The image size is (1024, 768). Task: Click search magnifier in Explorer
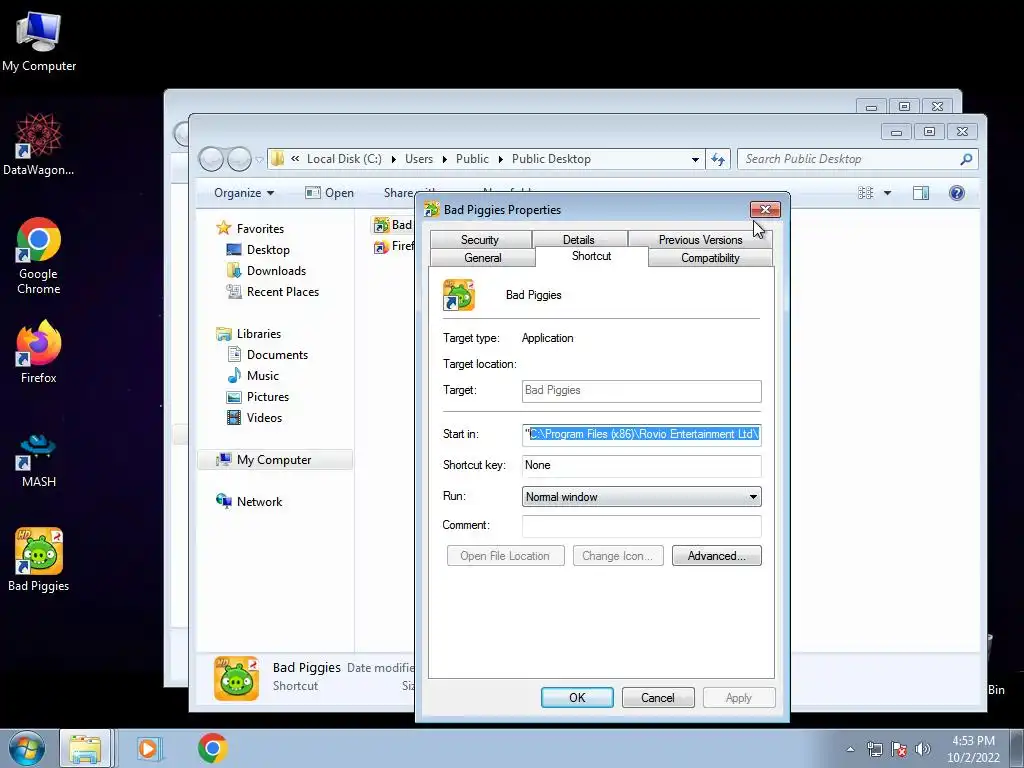tap(966, 159)
